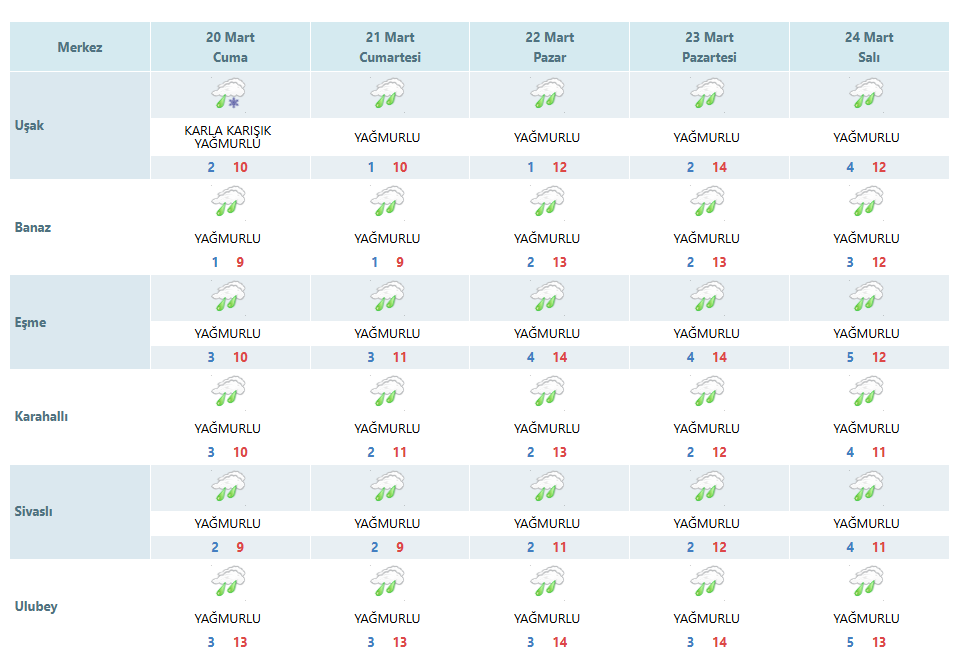The image size is (958, 670).
Task: Click Banaz rain icon for 23 Mart
Action: 707,201
